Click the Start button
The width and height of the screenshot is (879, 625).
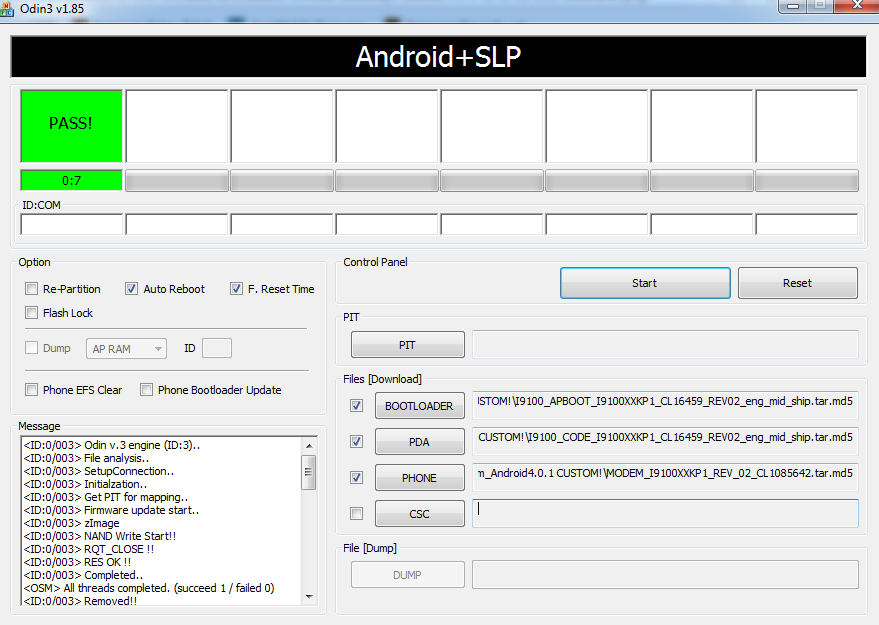pyautogui.click(x=645, y=283)
